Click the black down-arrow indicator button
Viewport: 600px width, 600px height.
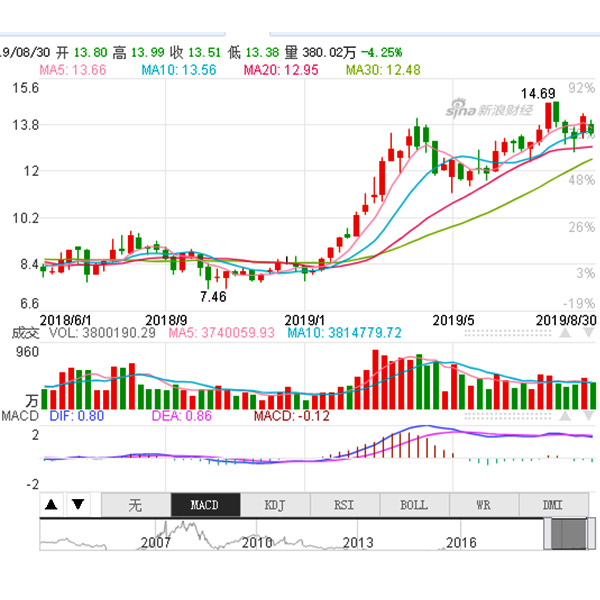click(78, 505)
